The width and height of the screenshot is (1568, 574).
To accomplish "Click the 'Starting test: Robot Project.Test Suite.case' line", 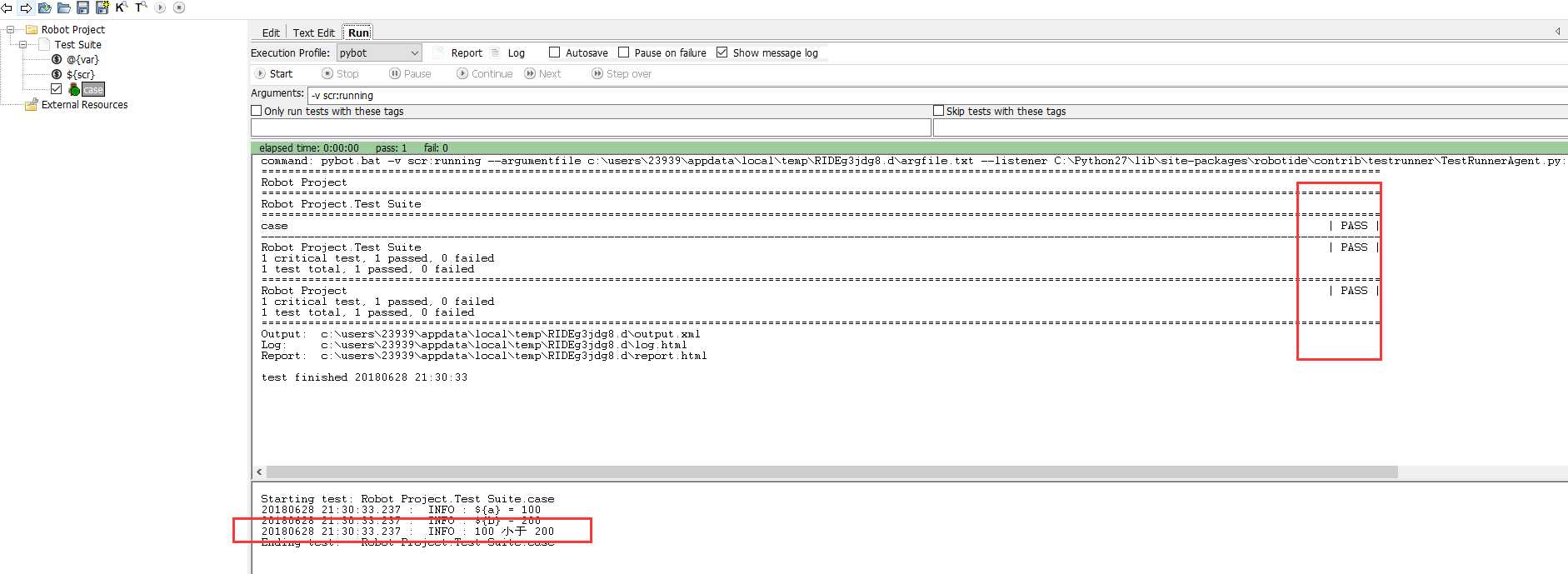I will (x=407, y=499).
